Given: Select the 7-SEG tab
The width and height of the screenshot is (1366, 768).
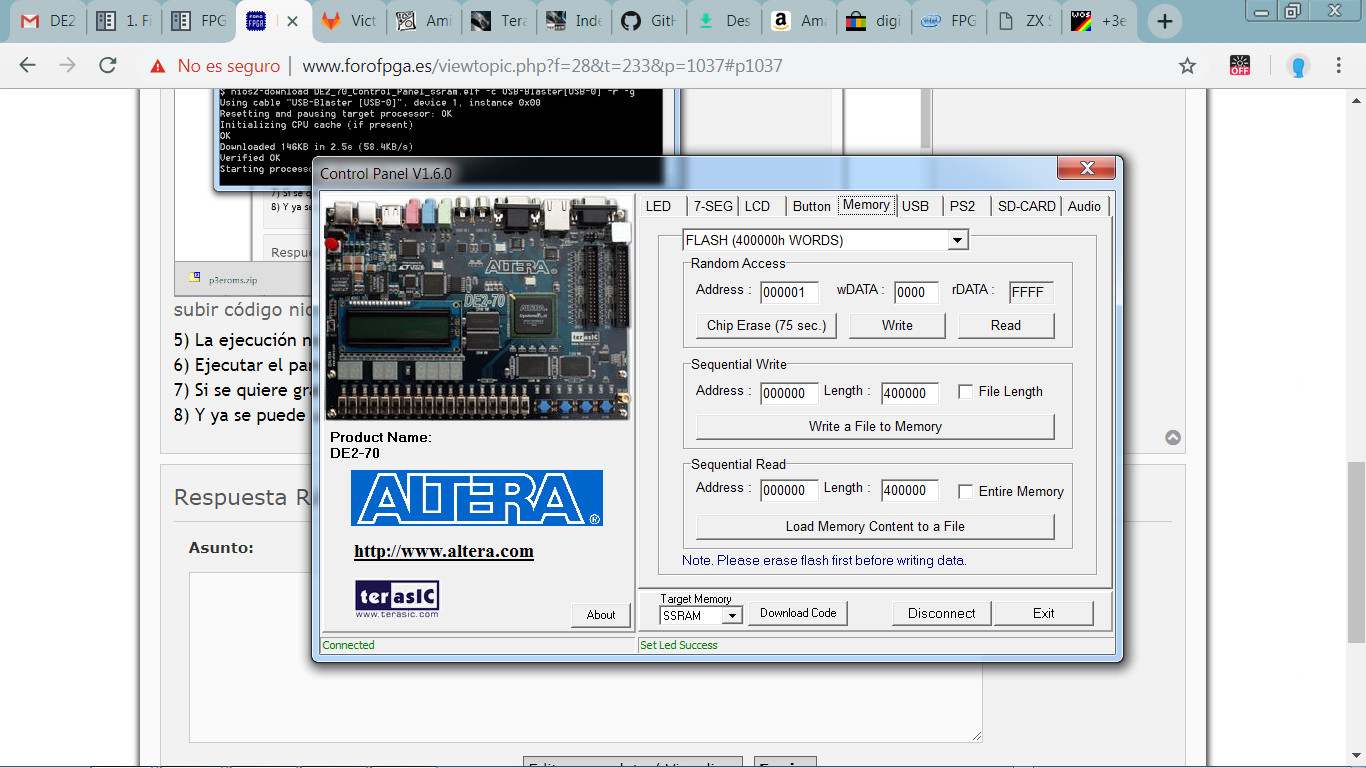Looking at the screenshot, I should [x=713, y=206].
